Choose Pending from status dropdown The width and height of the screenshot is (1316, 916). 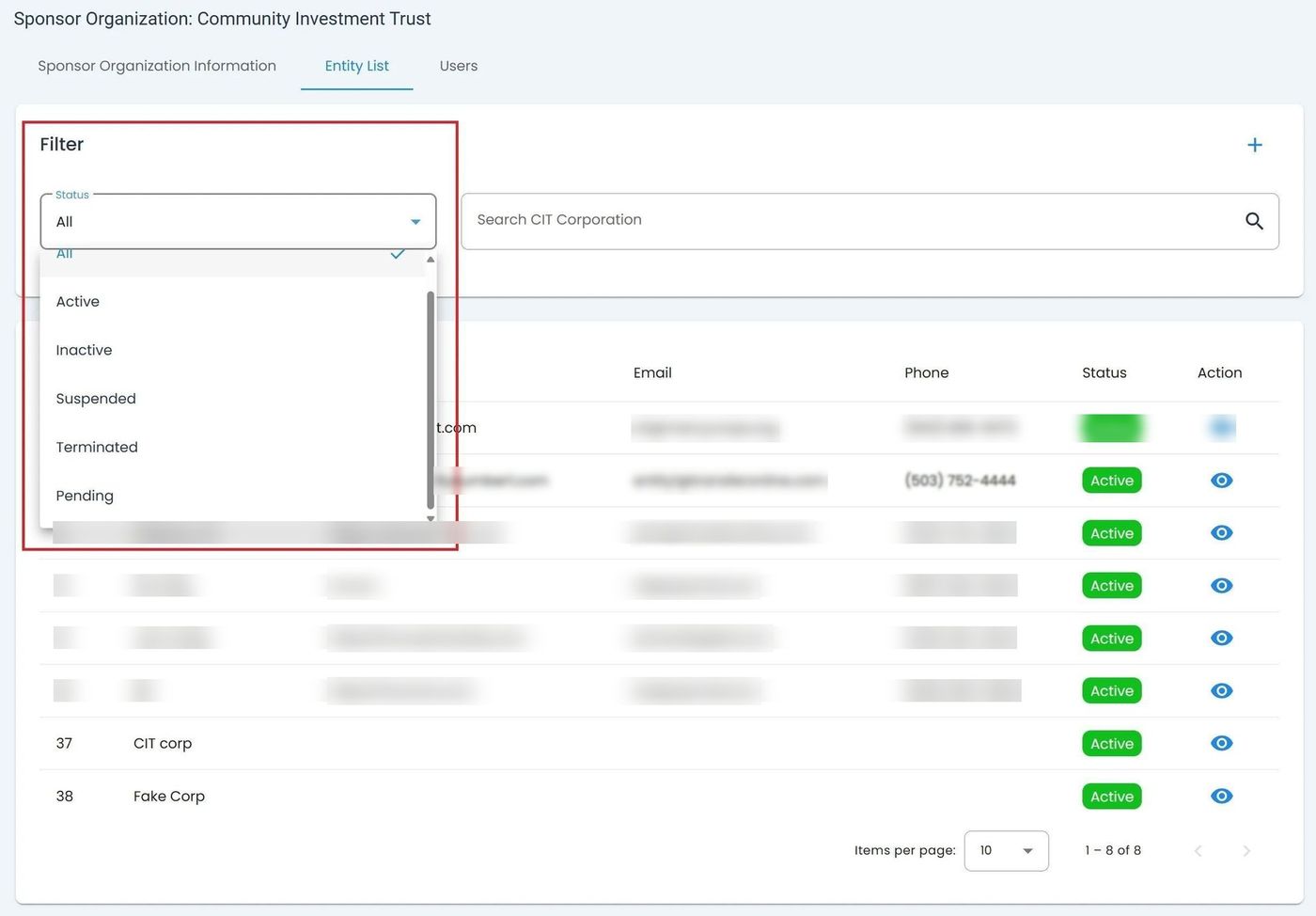85,497
